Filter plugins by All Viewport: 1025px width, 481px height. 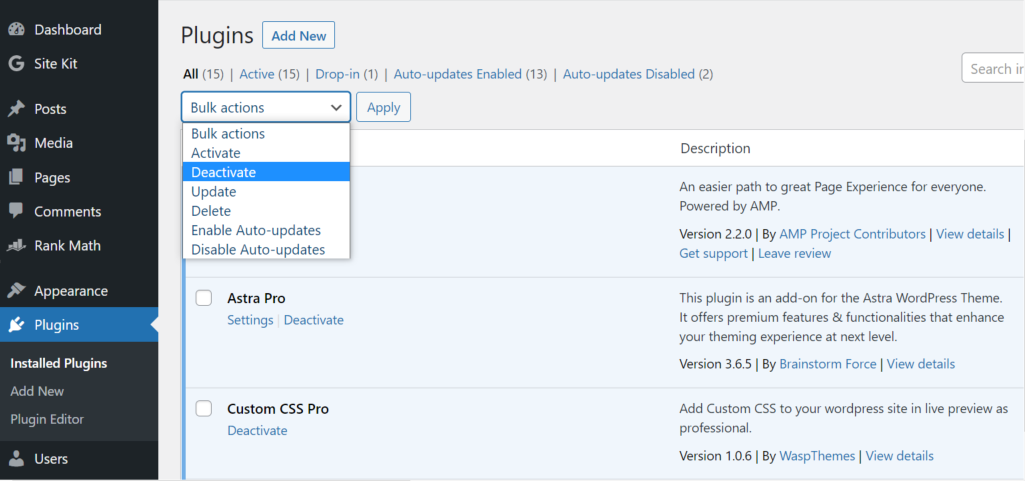pos(190,75)
